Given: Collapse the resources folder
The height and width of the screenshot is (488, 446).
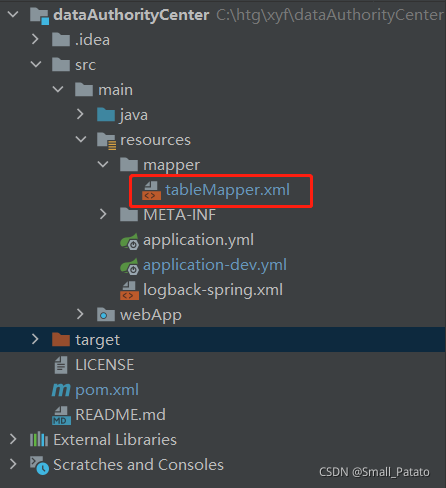Looking at the screenshot, I should [x=81, y=139].
